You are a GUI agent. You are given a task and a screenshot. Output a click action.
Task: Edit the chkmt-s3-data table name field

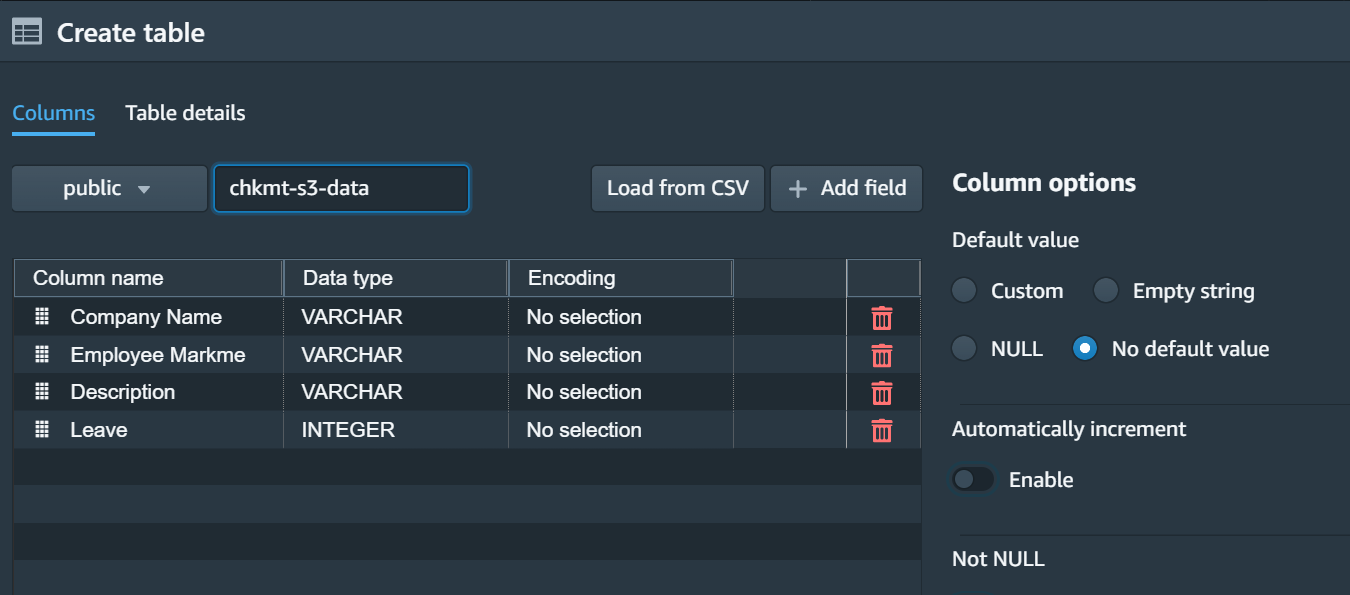[341, 188]
